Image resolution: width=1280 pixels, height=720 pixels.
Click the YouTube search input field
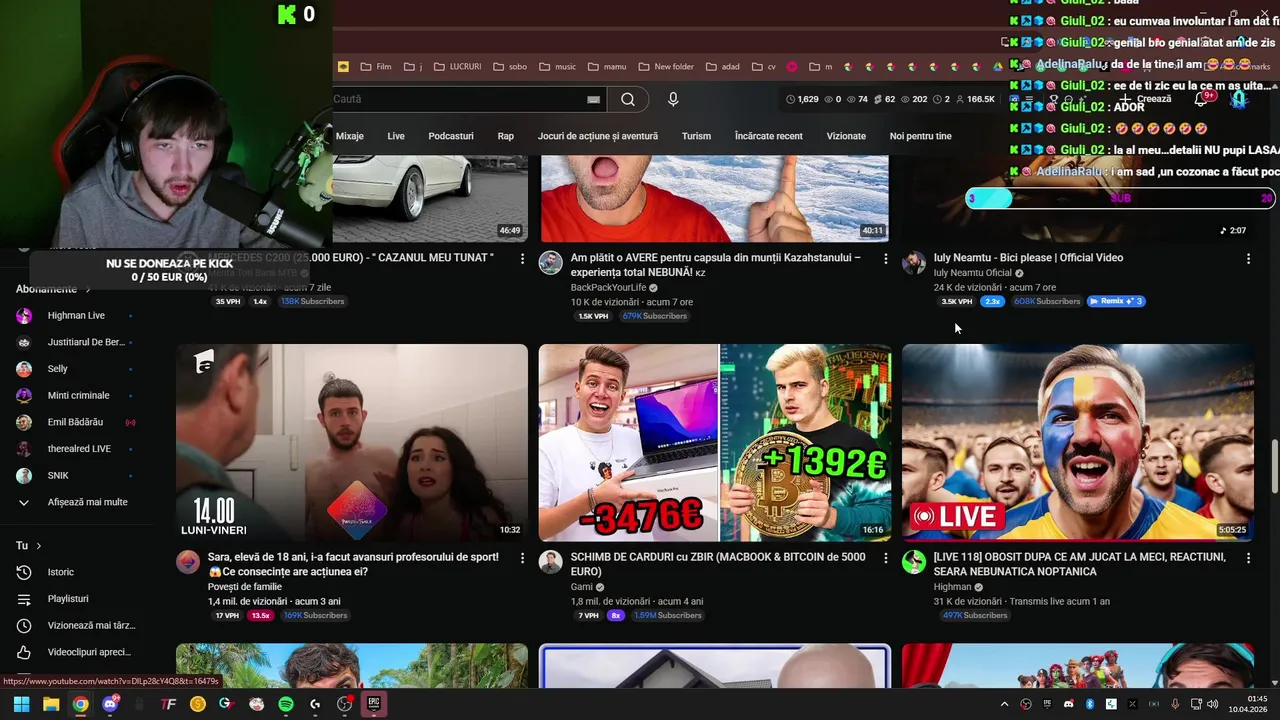click(x=457, y=99)
